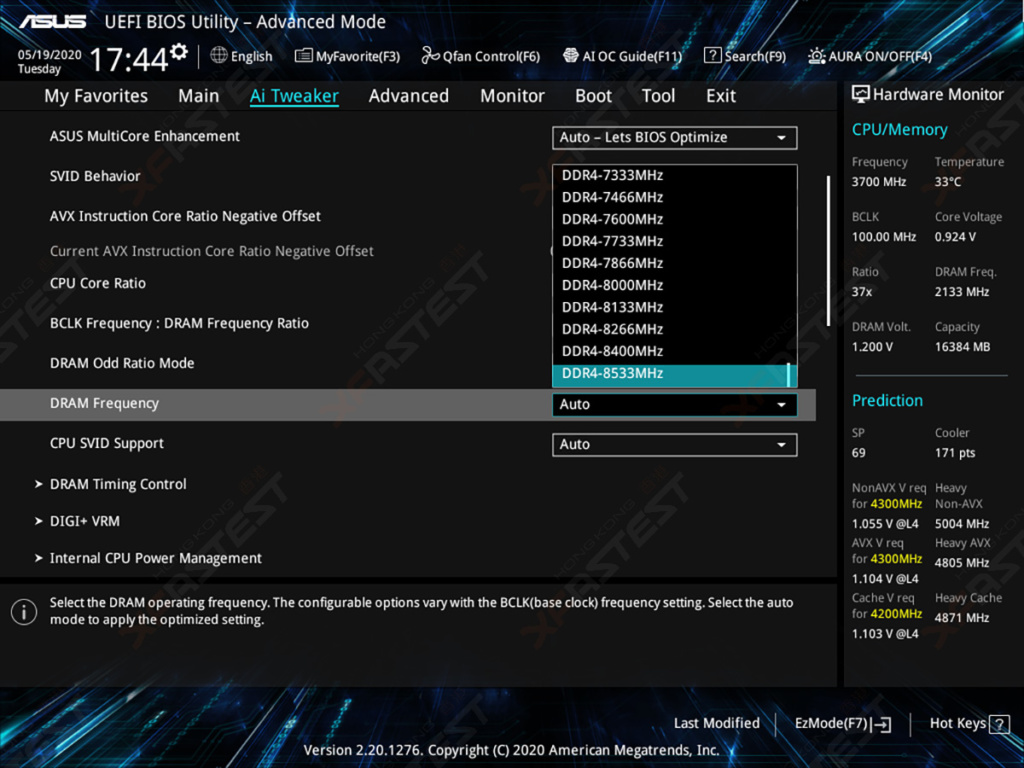1024x768 pixels.
Task: Click the Prediction section heading
Action: tap(887, 400)
